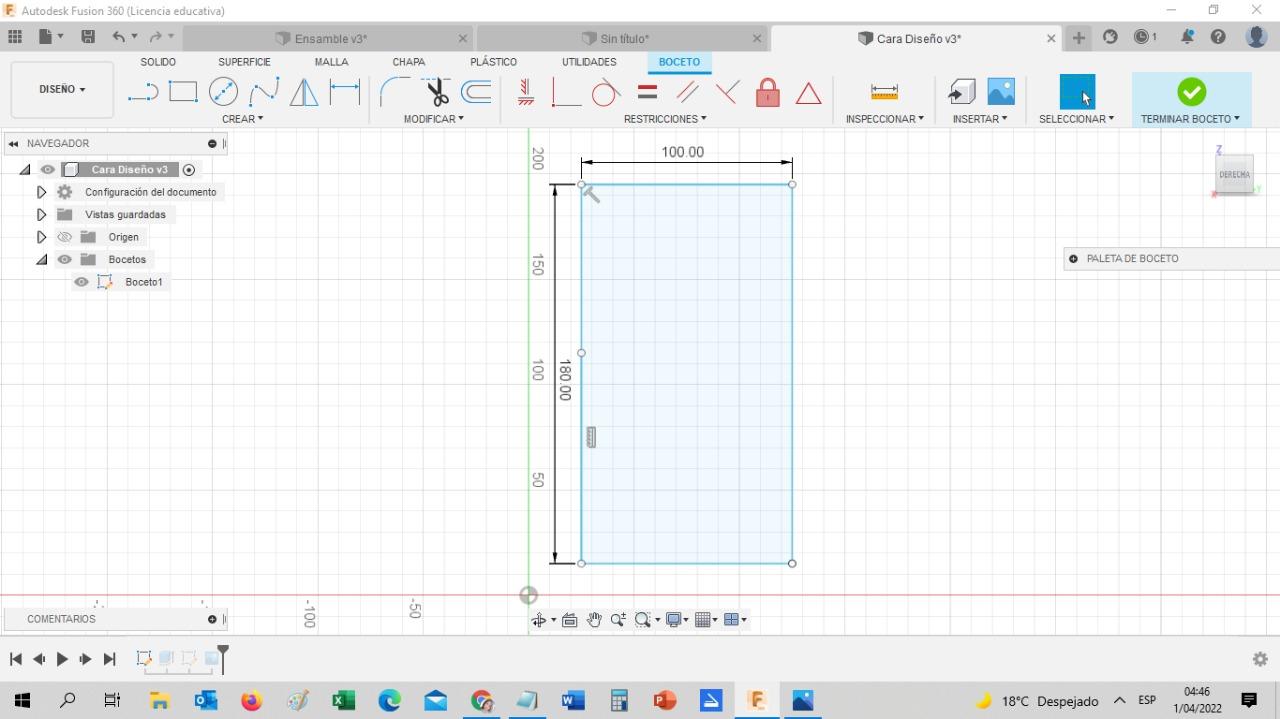Switch to the MALLA tab

pyautogui.click(x=332, y=62)
